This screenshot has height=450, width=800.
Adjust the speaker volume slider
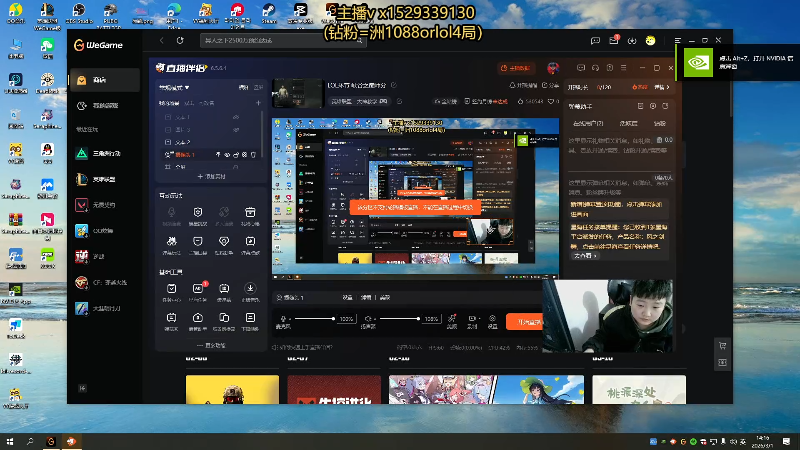399,319
